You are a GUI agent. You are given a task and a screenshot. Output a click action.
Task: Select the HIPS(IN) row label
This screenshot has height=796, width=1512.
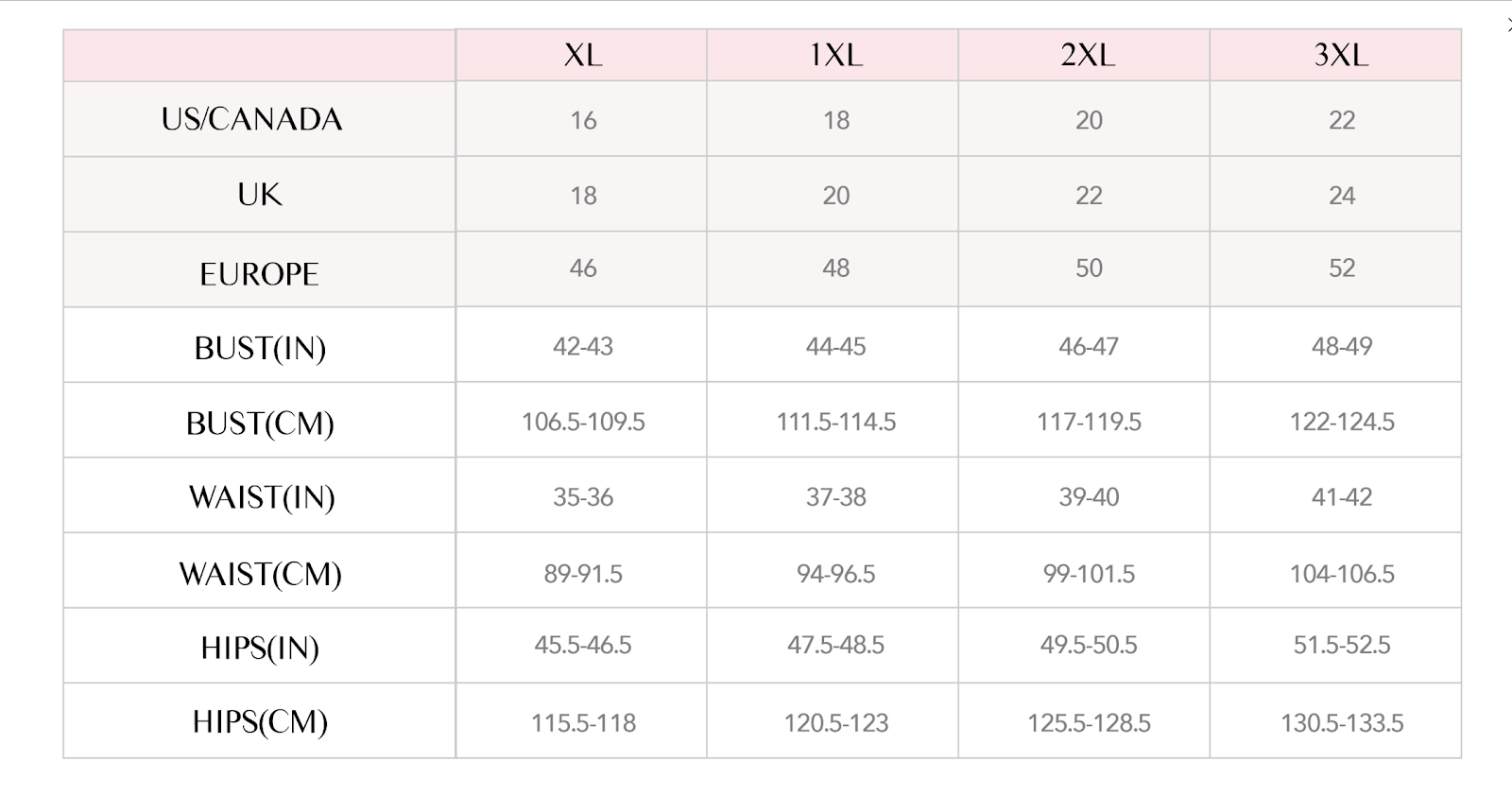tap(260, 648)
